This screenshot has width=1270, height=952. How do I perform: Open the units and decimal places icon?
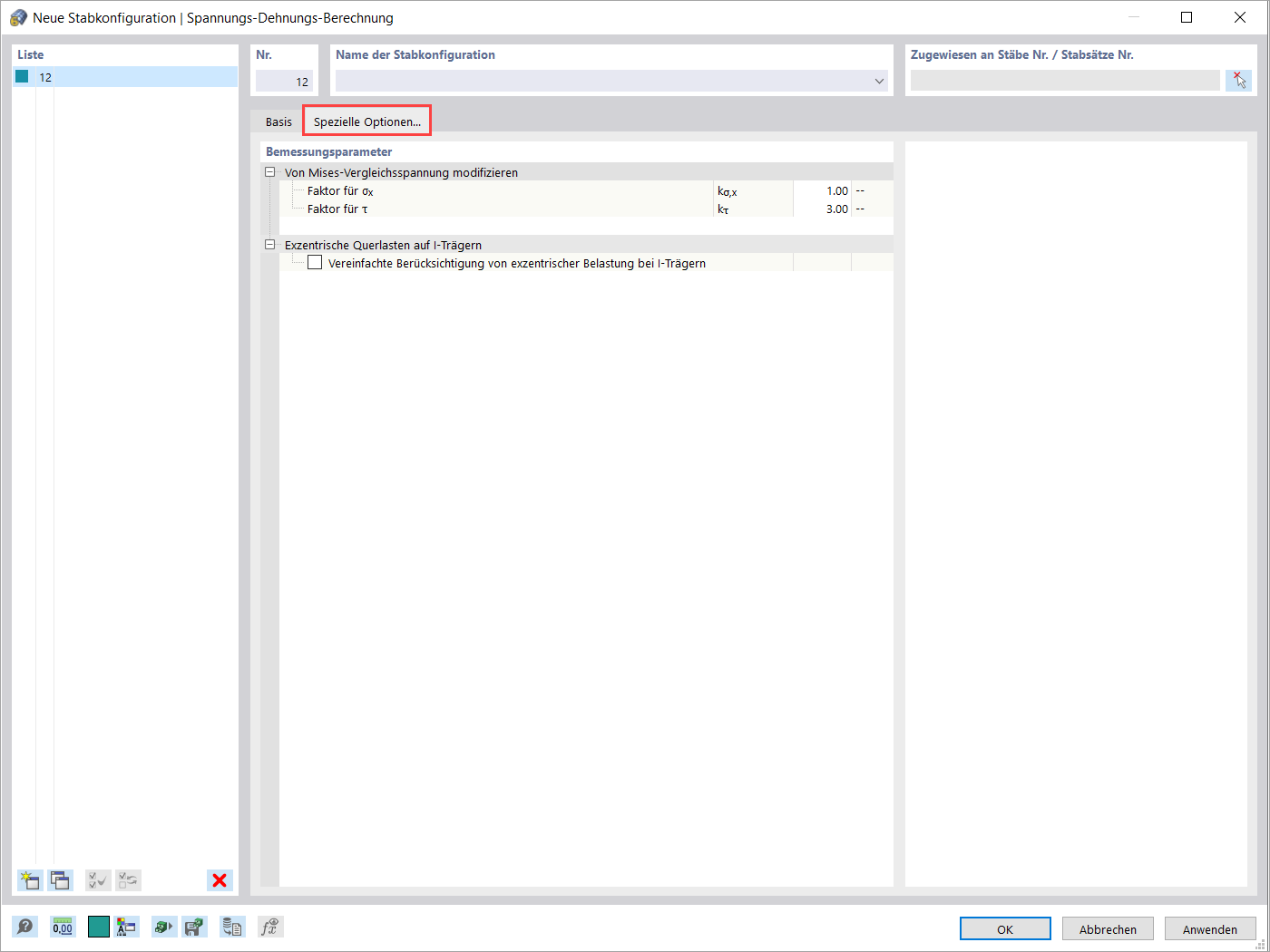click(x=63, y=927)
